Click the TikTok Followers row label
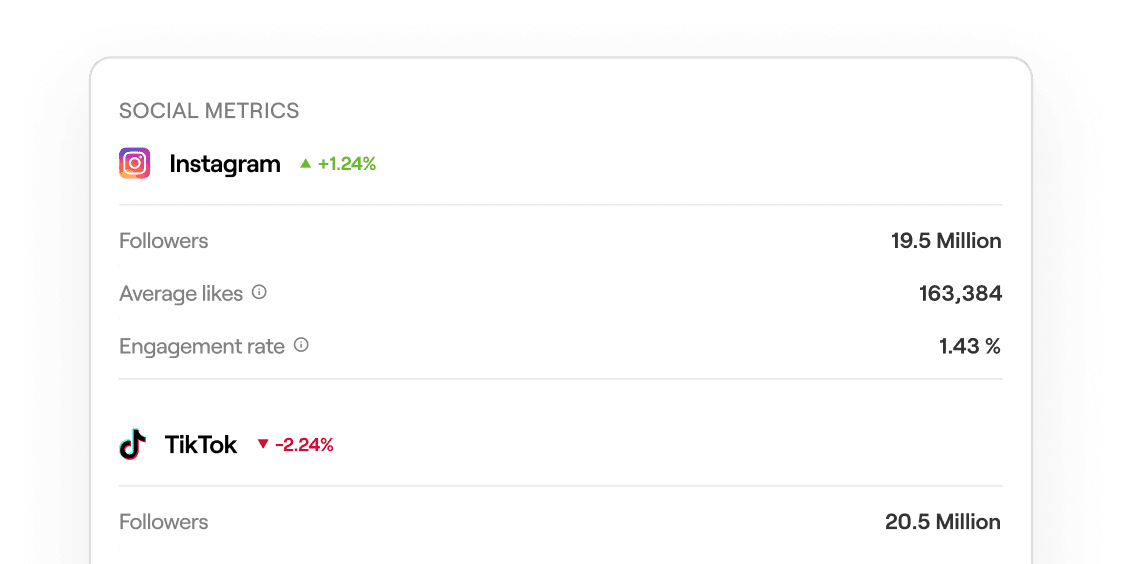The width and height of the screenshot is (1122, 564). pyautogui.click(x=164, y=522)
